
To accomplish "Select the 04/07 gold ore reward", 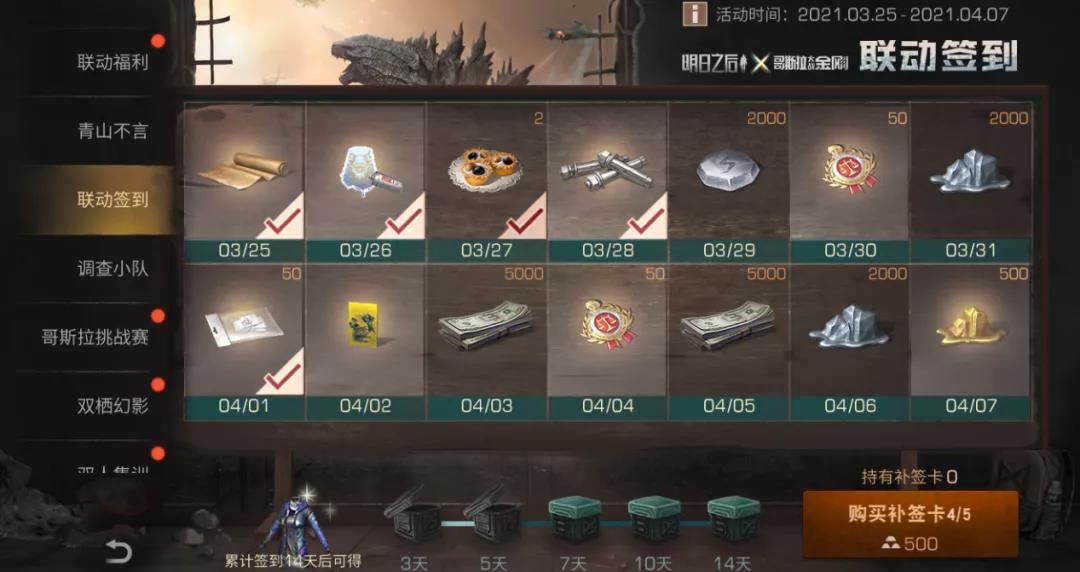I will (970, 342).
